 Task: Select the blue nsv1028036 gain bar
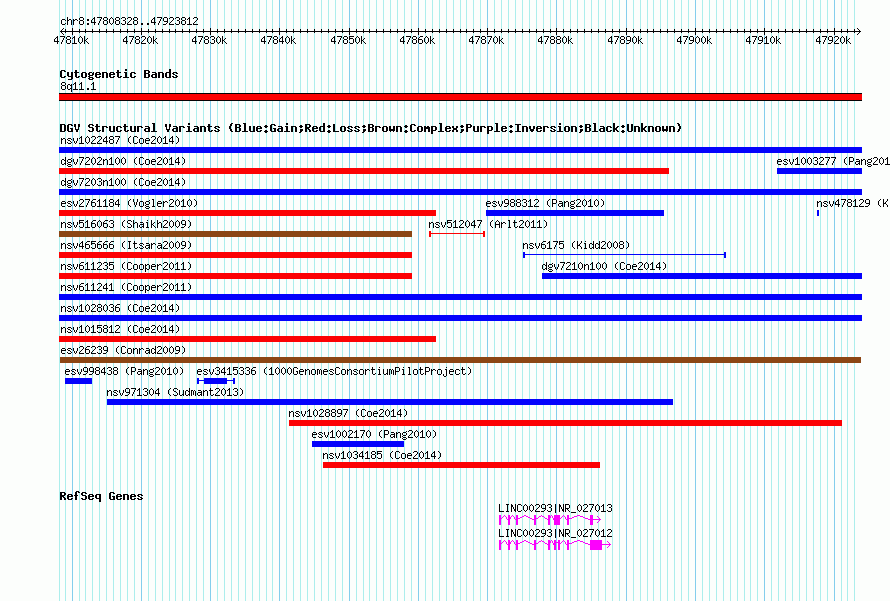460,318
